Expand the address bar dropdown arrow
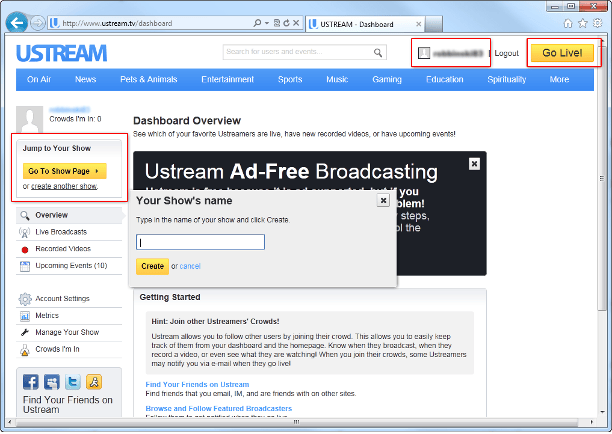The width and height of the screenshot is (612, 434). coord(267,23)
